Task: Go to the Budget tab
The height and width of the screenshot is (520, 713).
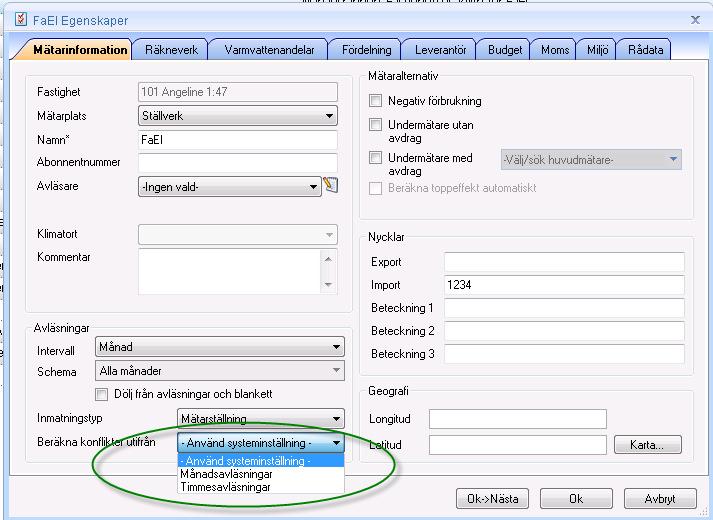Action: click(505, 50)
